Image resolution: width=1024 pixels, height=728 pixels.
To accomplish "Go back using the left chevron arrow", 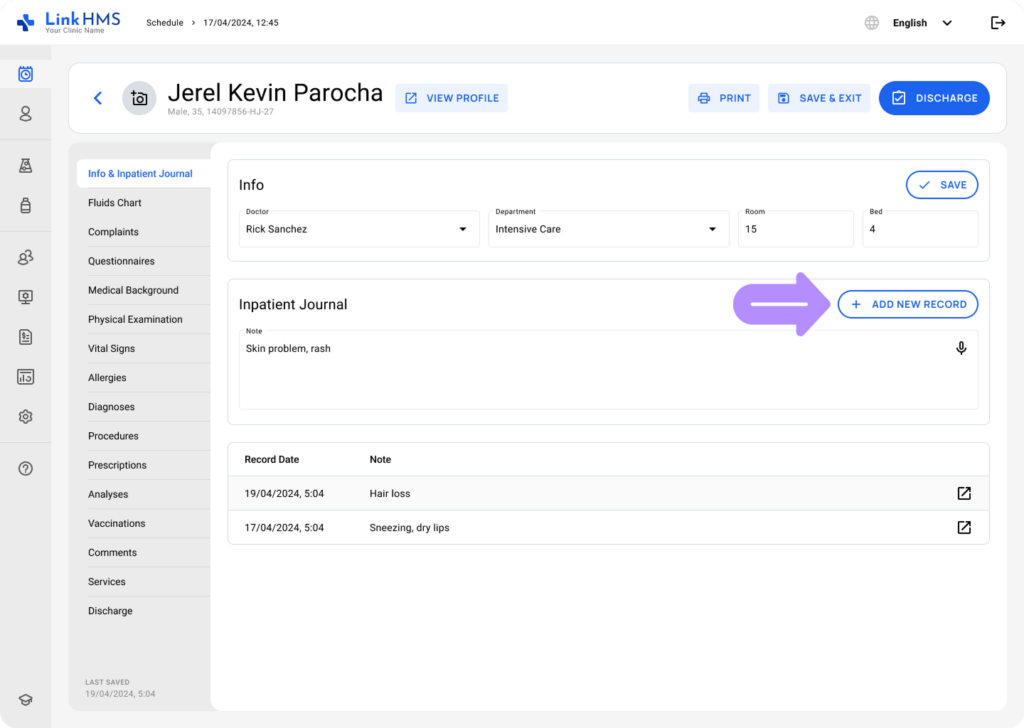I will pos(98,98).
